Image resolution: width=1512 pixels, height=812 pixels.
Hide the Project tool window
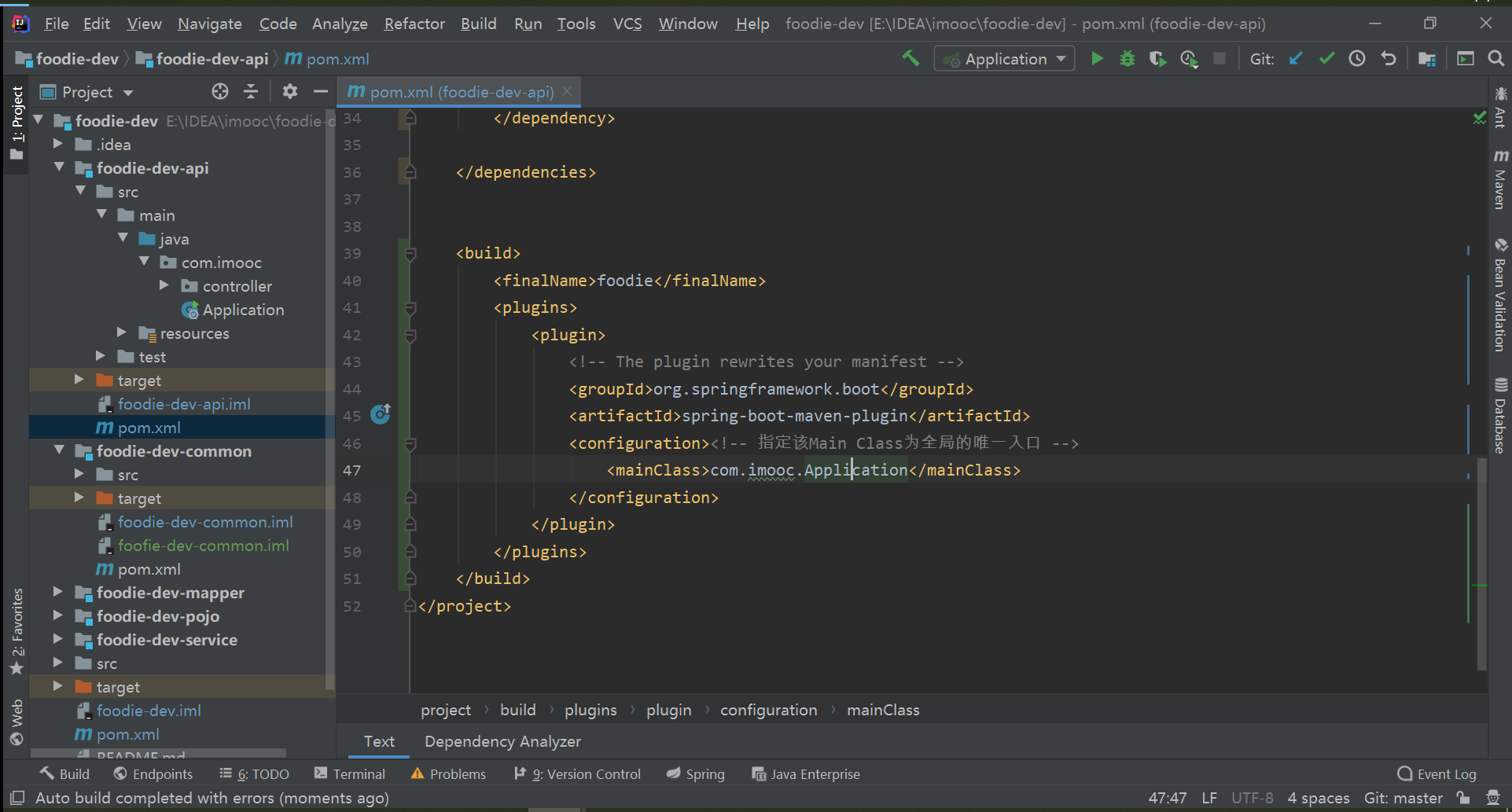click(x=320, y=92)
